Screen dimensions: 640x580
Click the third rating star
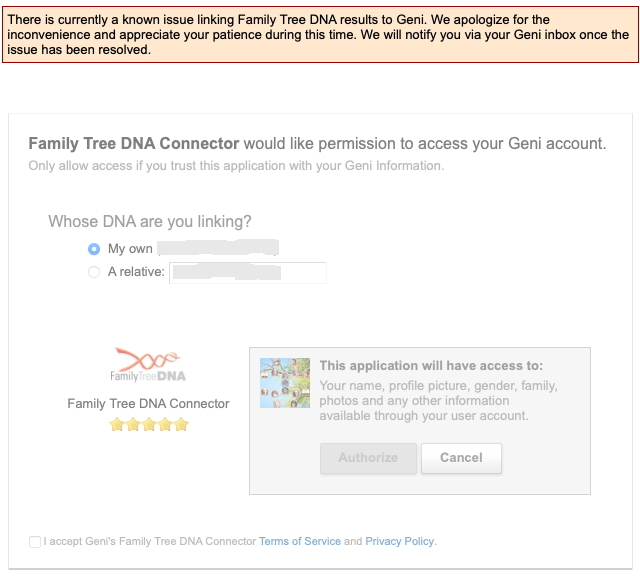tap(148, 424)
